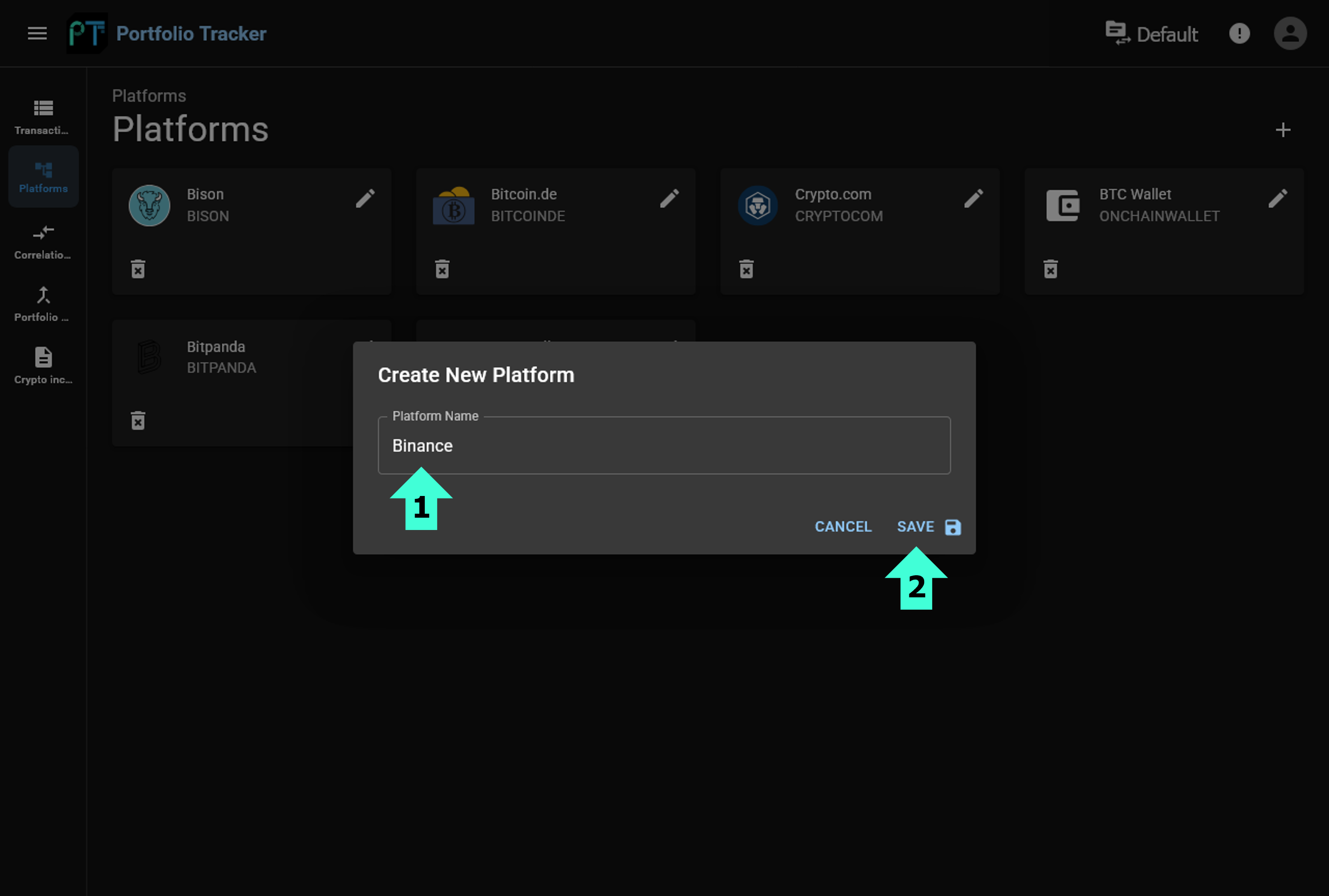Delete the Bitpanda platform
The image size is (1329, 896).
[138, 421]
